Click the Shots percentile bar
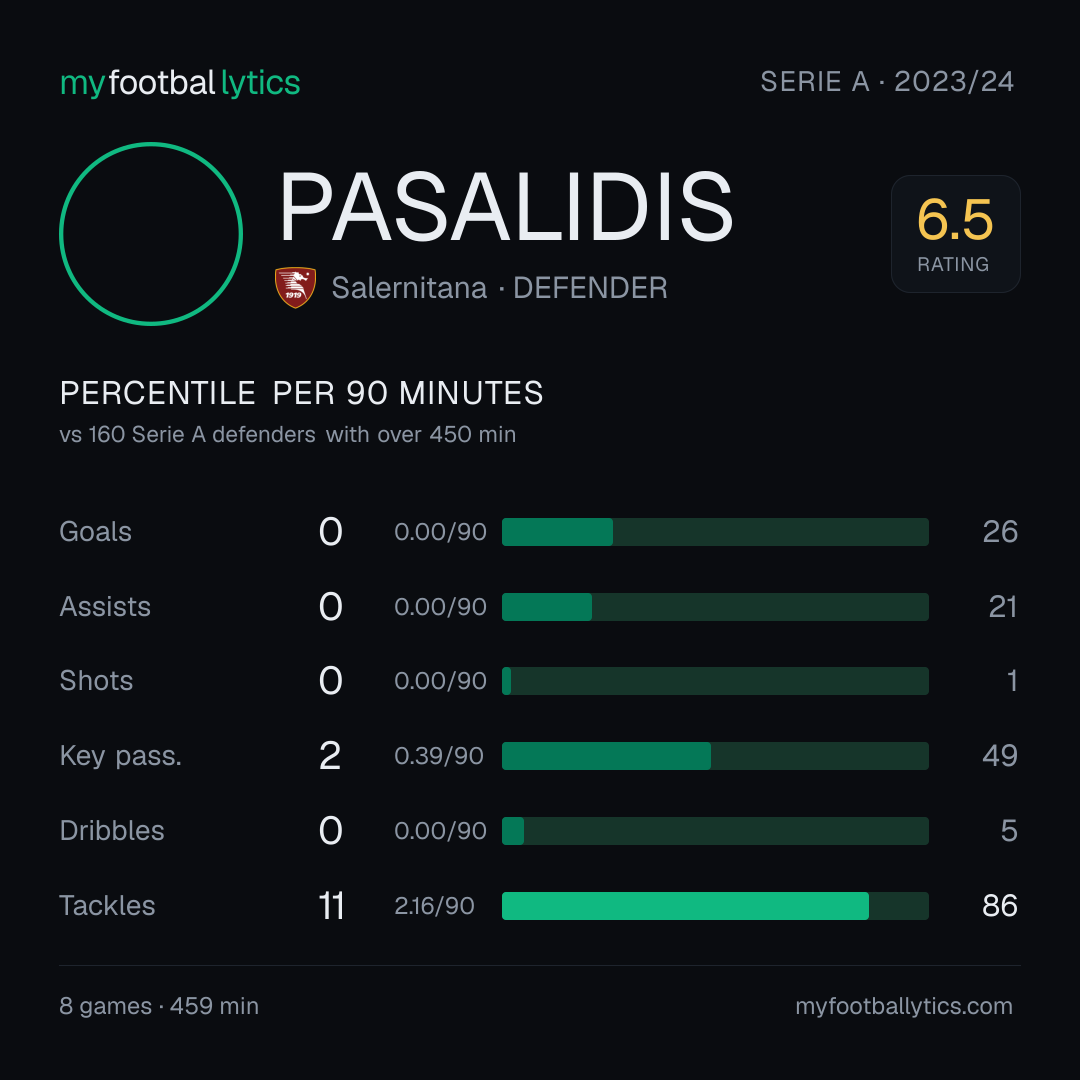 [715, 681]
